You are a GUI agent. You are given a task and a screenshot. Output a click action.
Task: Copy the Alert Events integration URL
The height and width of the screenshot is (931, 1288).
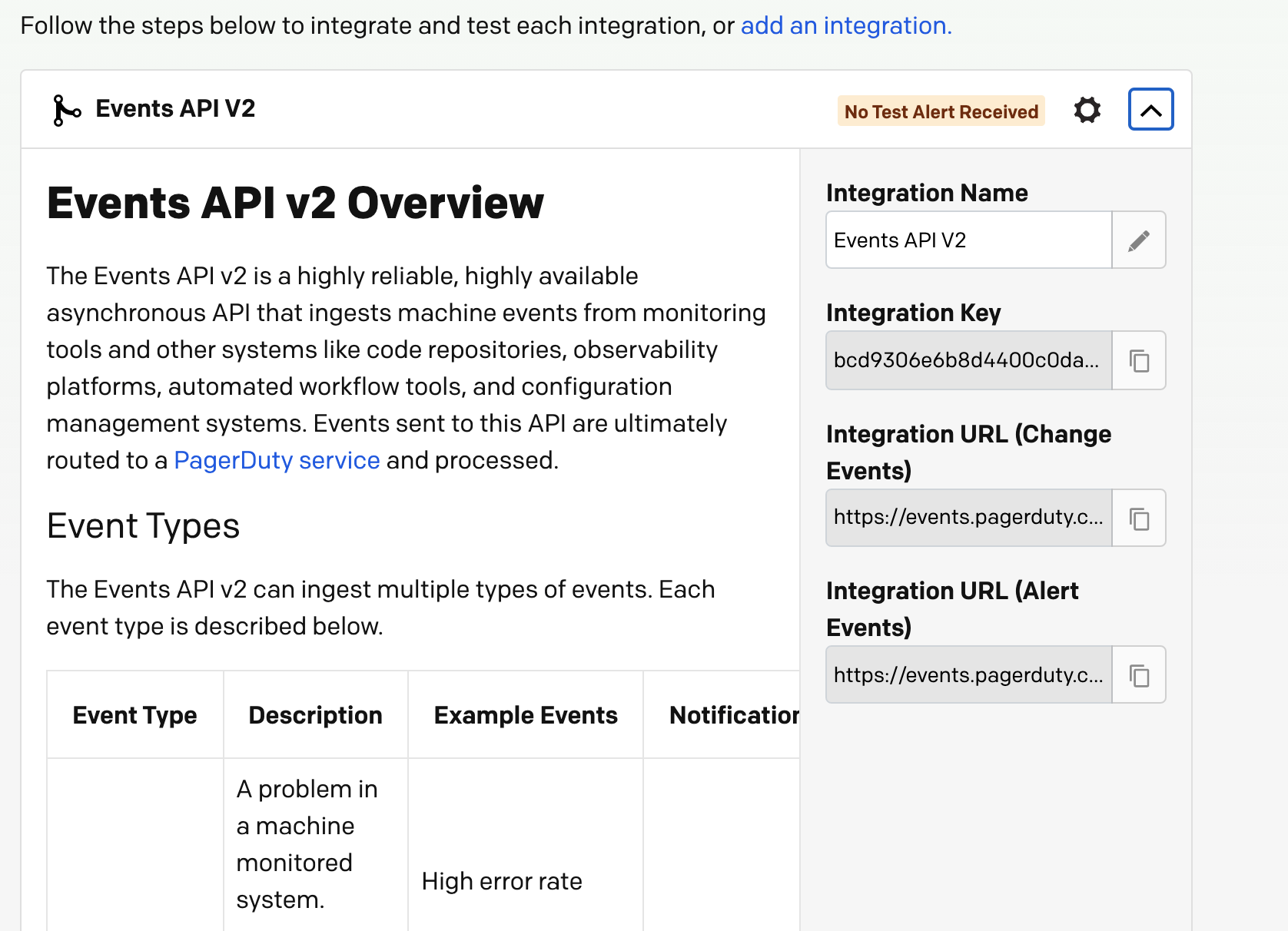point(1139,675)
